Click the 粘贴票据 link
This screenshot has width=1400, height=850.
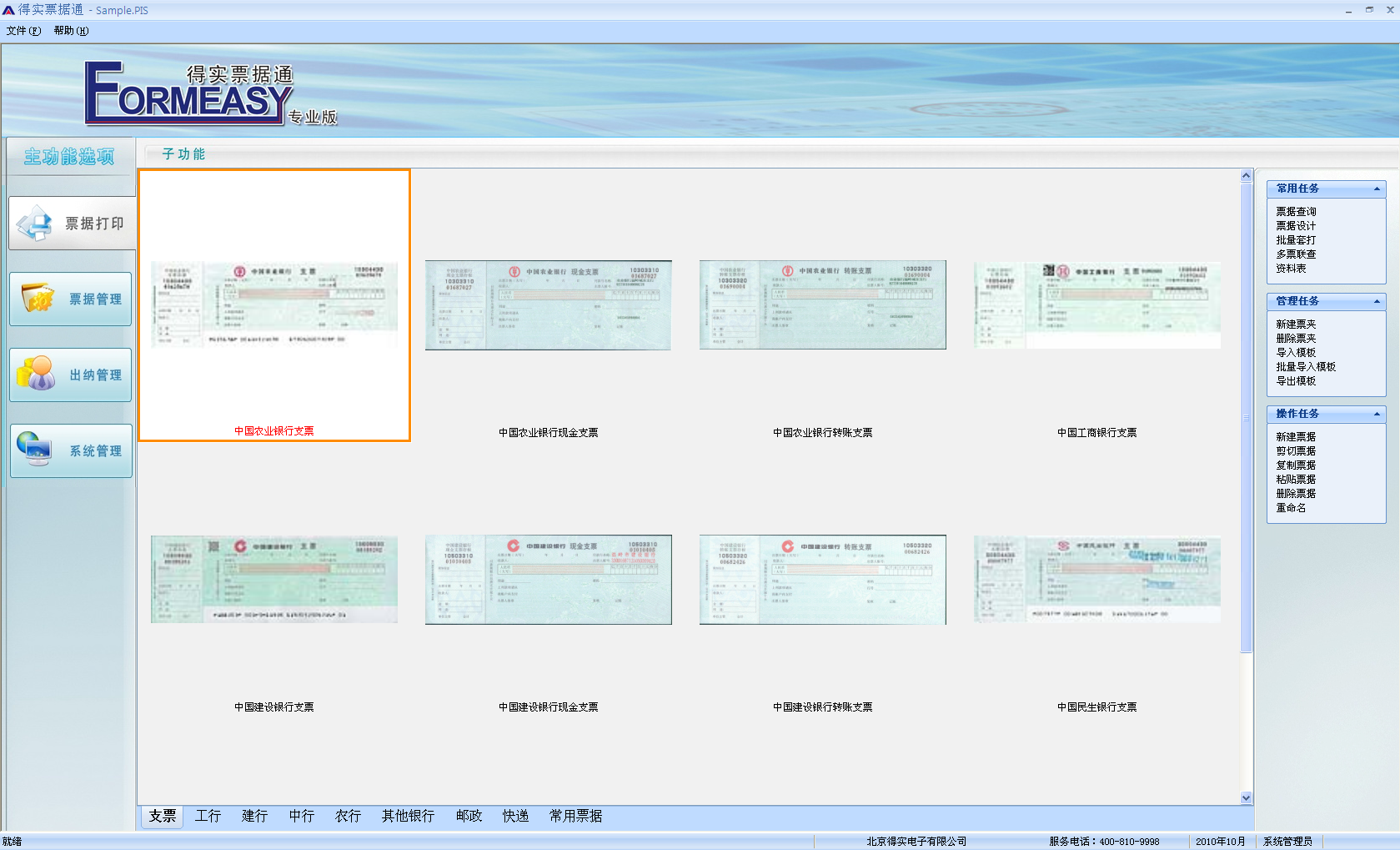point(1296,480)
